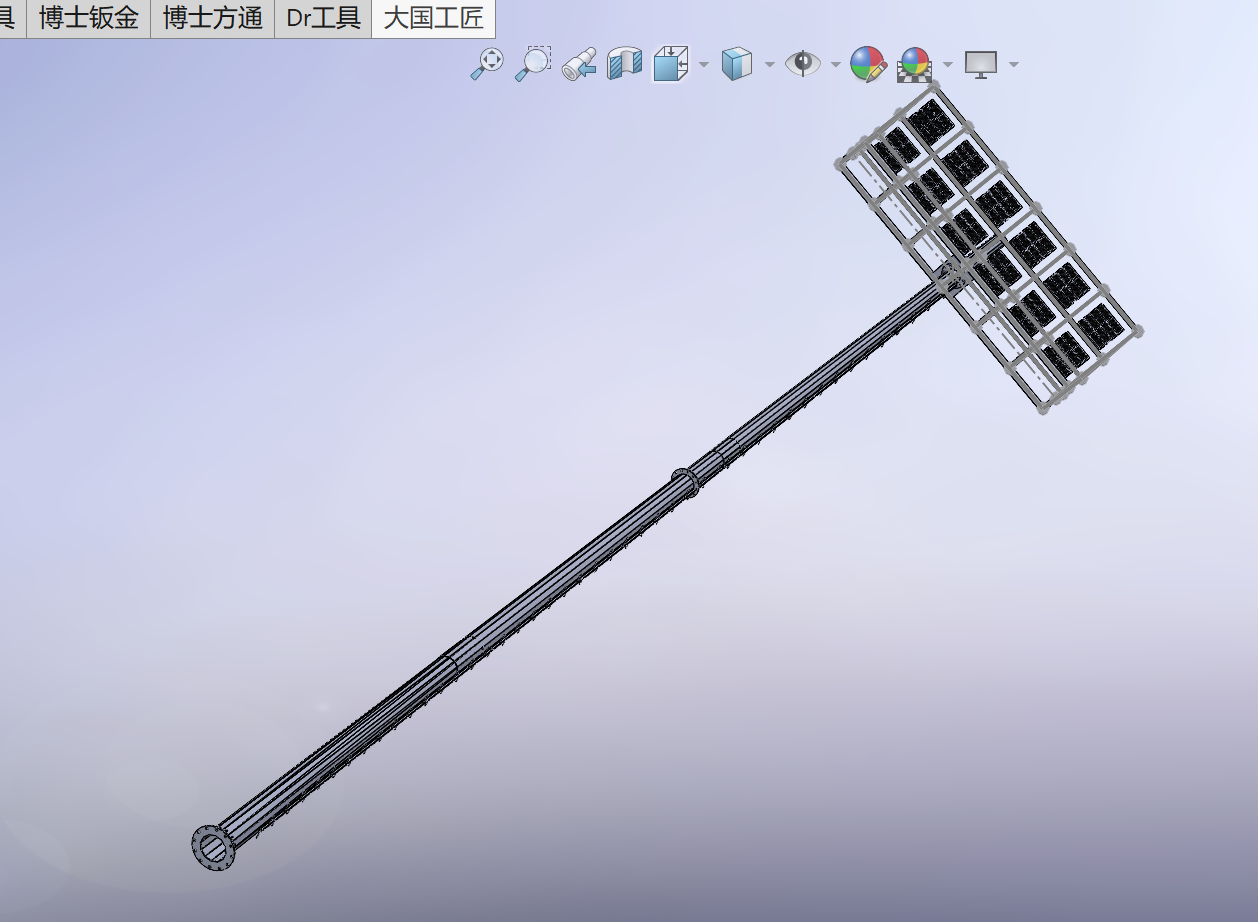The height and width of the screenshot is (922, 1258).
Task: Expand the Display Style dropdown arrow
Action: coord(769,65)
